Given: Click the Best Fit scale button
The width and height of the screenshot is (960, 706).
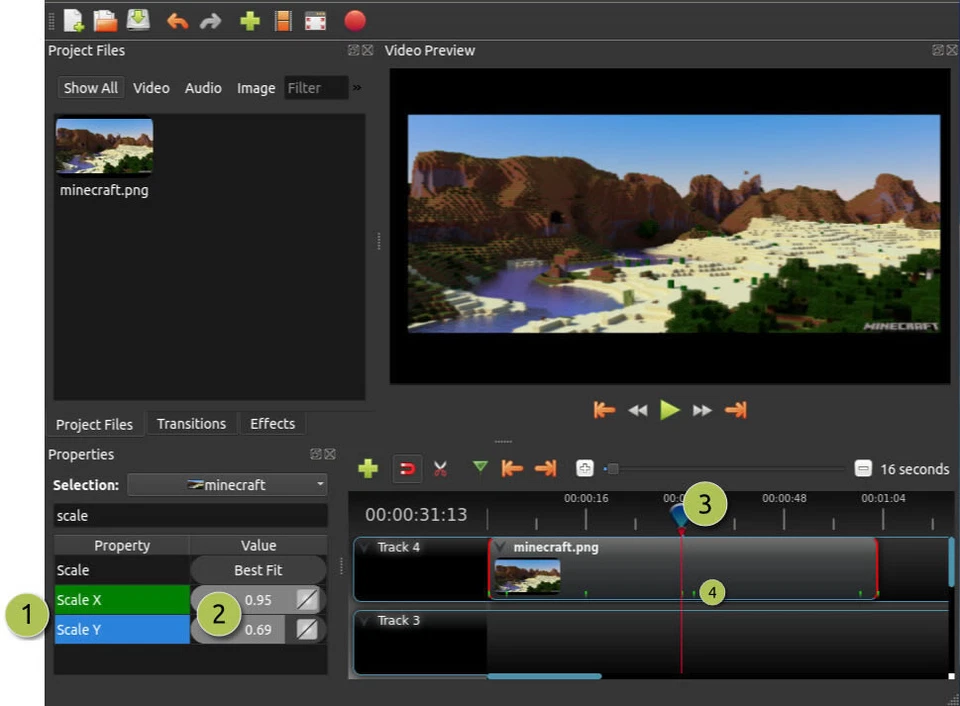Looking at the screenshot, I should click(257, 569).
